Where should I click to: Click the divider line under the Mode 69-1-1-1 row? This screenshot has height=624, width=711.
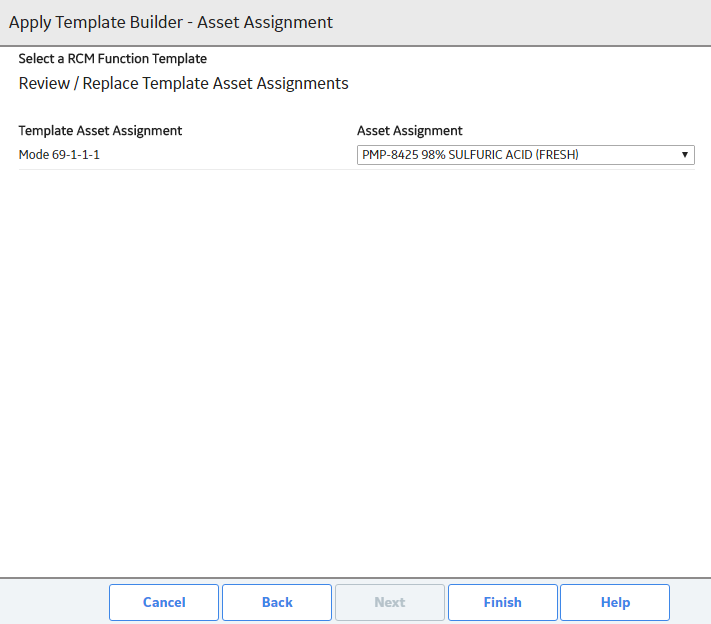click(x=356, y=170)
